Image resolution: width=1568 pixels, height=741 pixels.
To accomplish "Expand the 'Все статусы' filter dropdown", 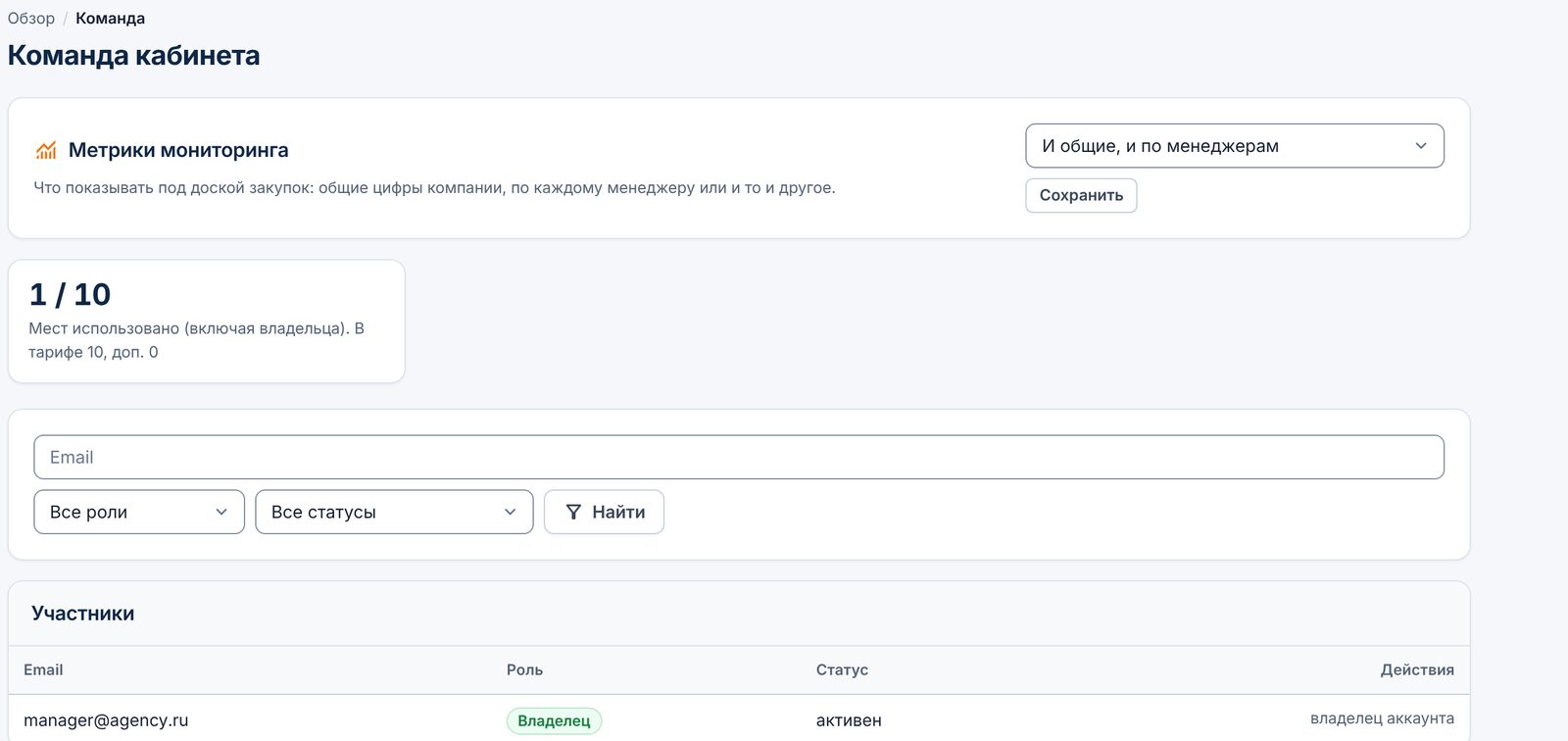I will point(394,512).
